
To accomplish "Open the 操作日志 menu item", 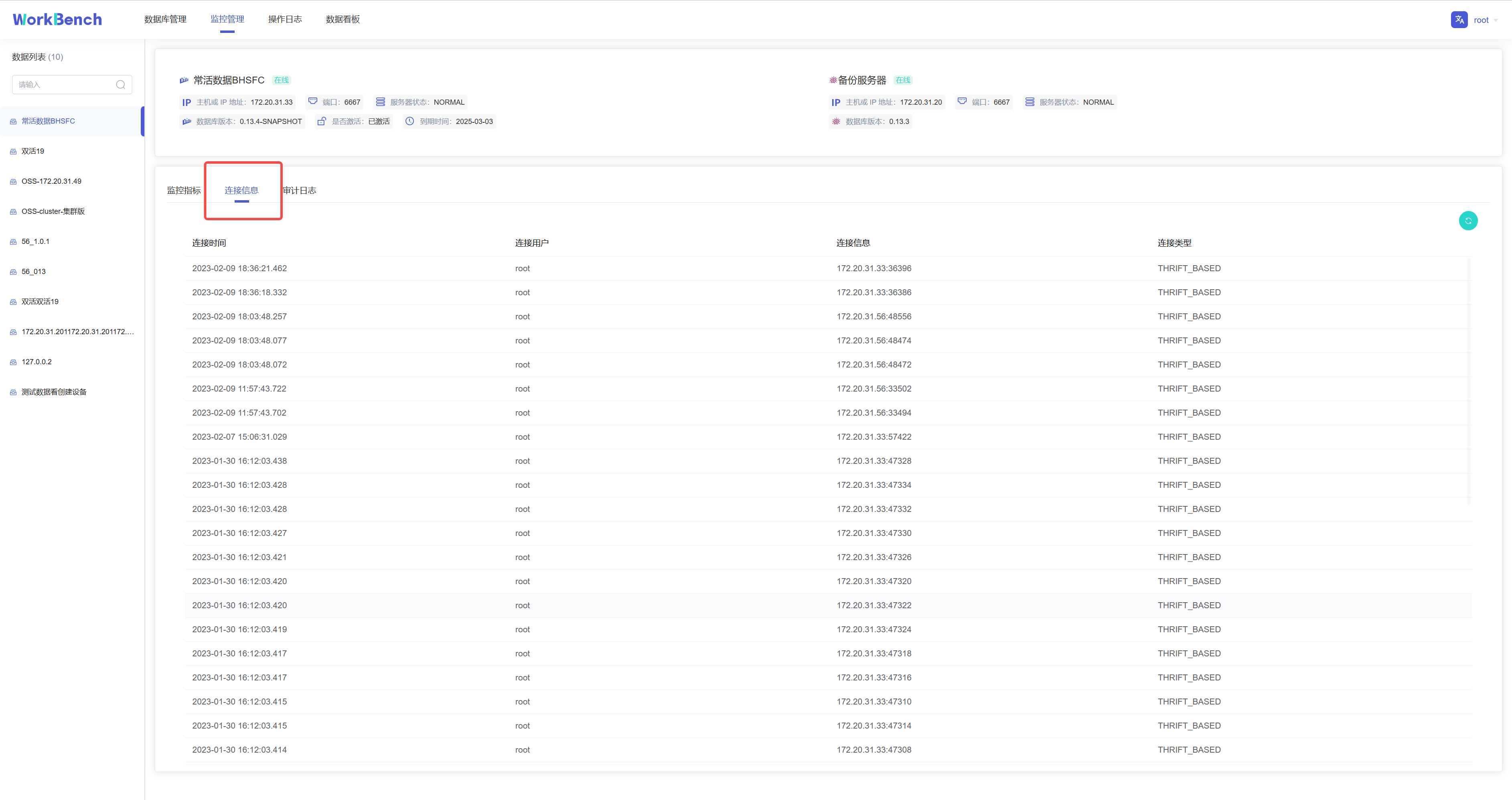I will [x=285, y=19].
